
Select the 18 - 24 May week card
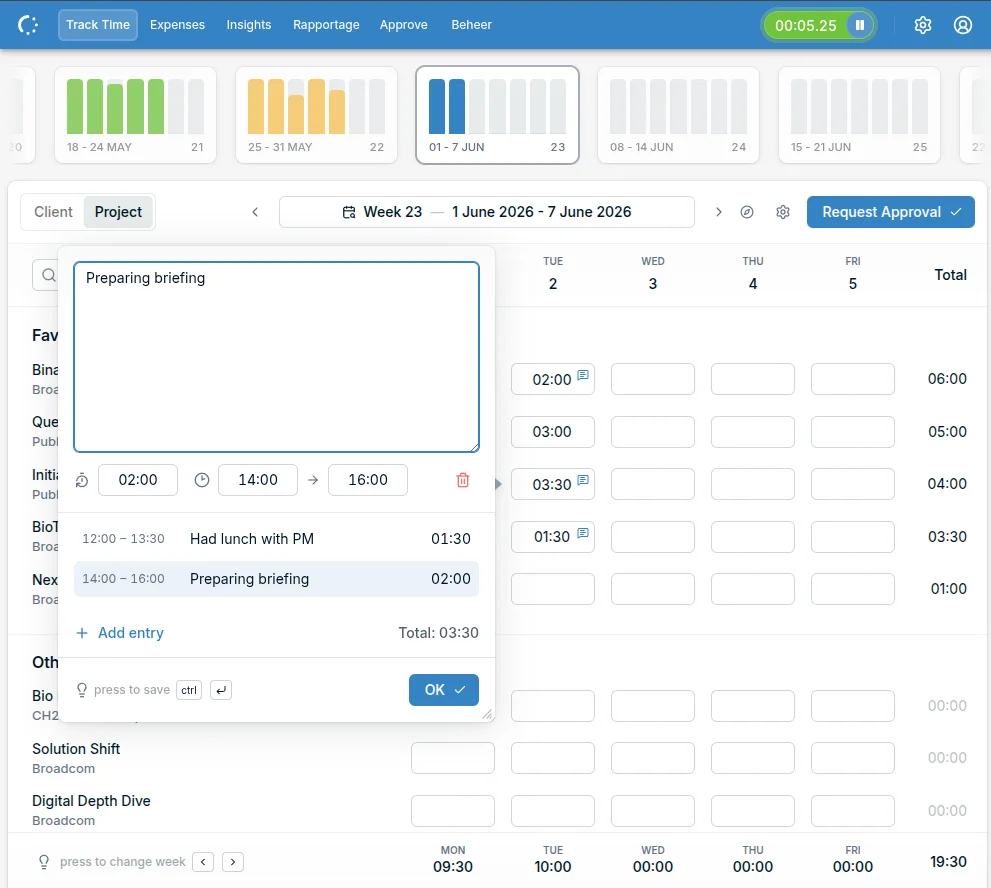135,115
